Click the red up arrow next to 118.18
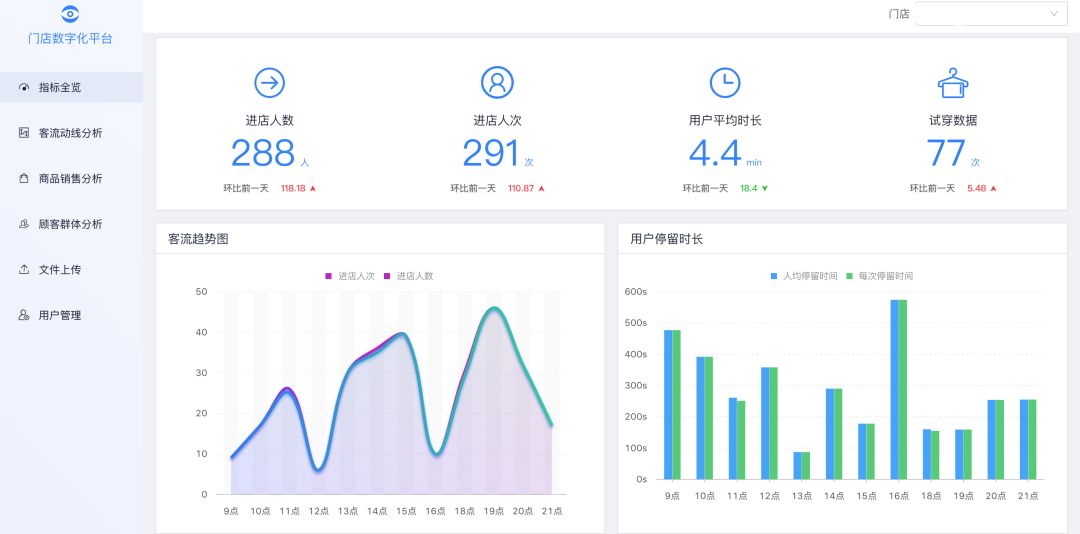1080x534 pixels. [x=313, y=188]
